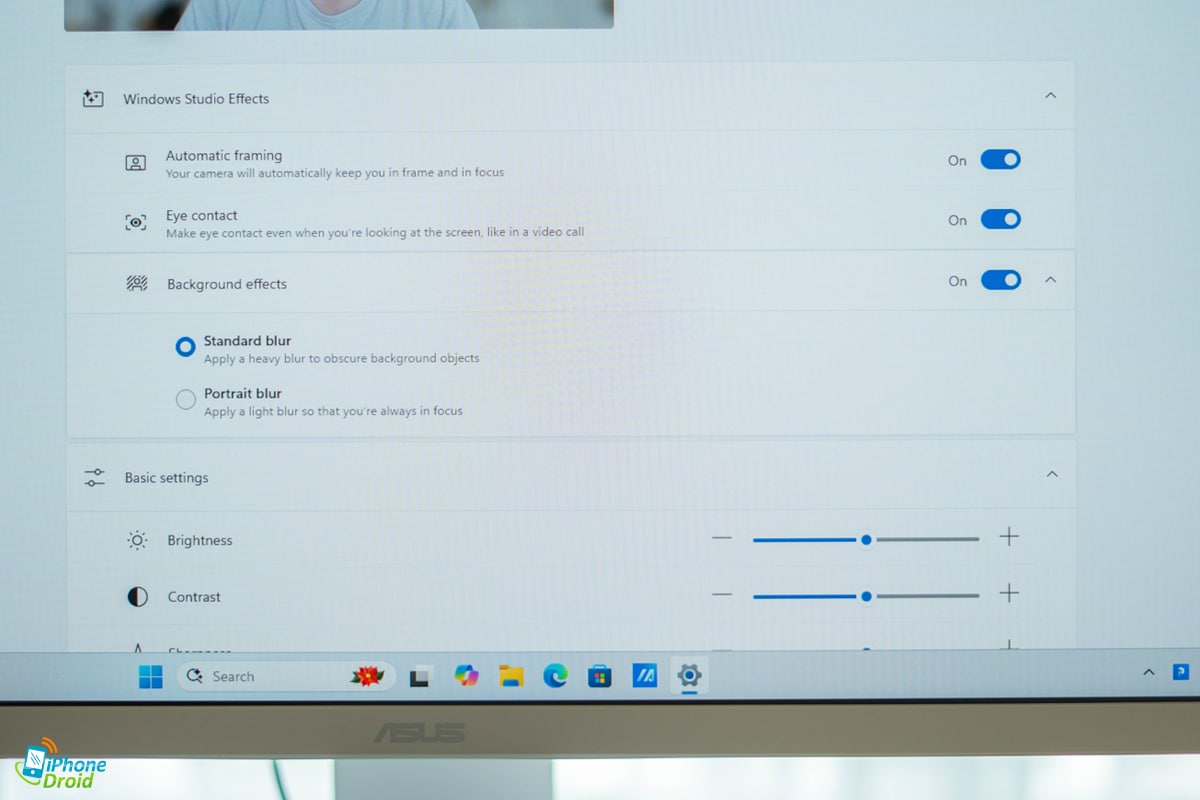The height and width of the screenshot is (800, 1200).
Task: Turn off Automatic framing toggle
Action: click(1000, 160)
